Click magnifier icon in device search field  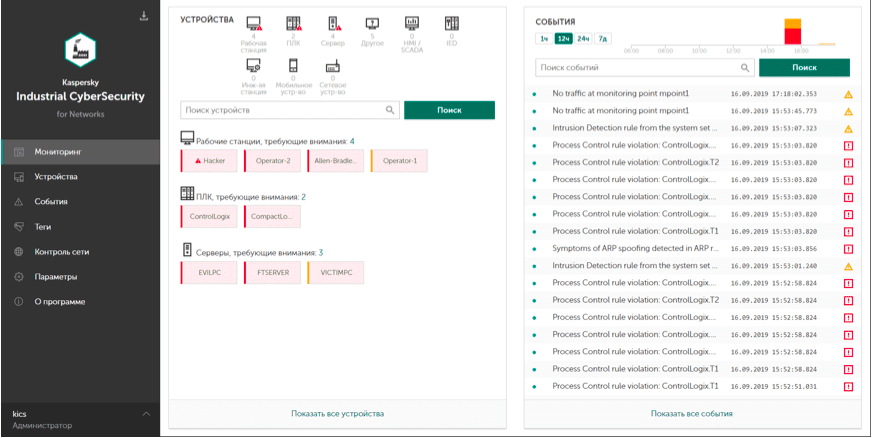tap(390, 110)
